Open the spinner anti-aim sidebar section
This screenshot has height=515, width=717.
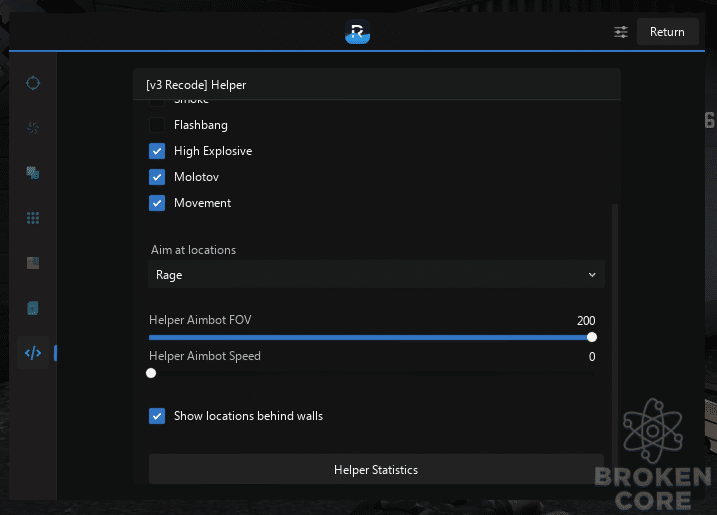(x=33, y=128)
